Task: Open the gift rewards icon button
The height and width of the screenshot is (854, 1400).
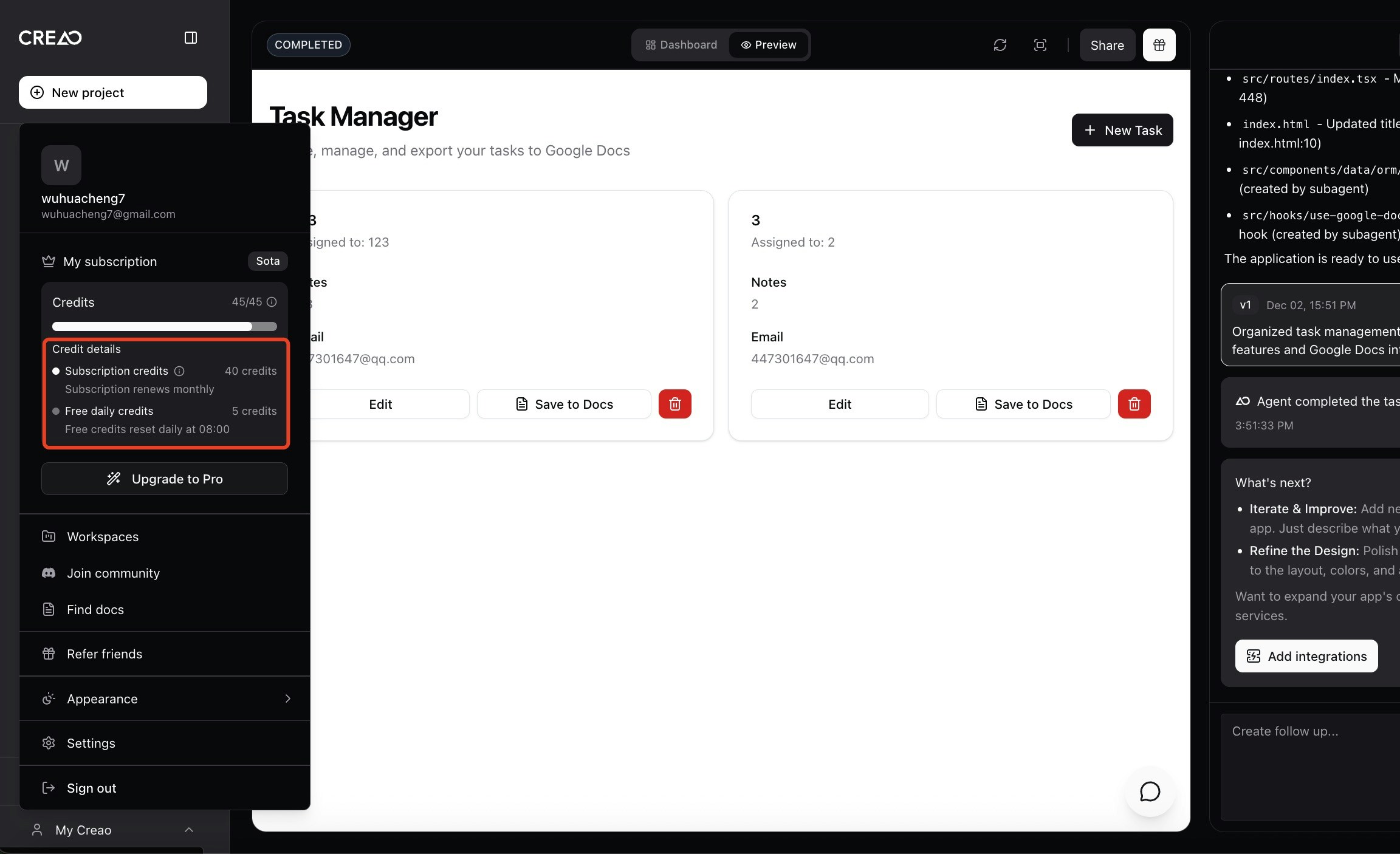Action: [x=1159, y=45]
